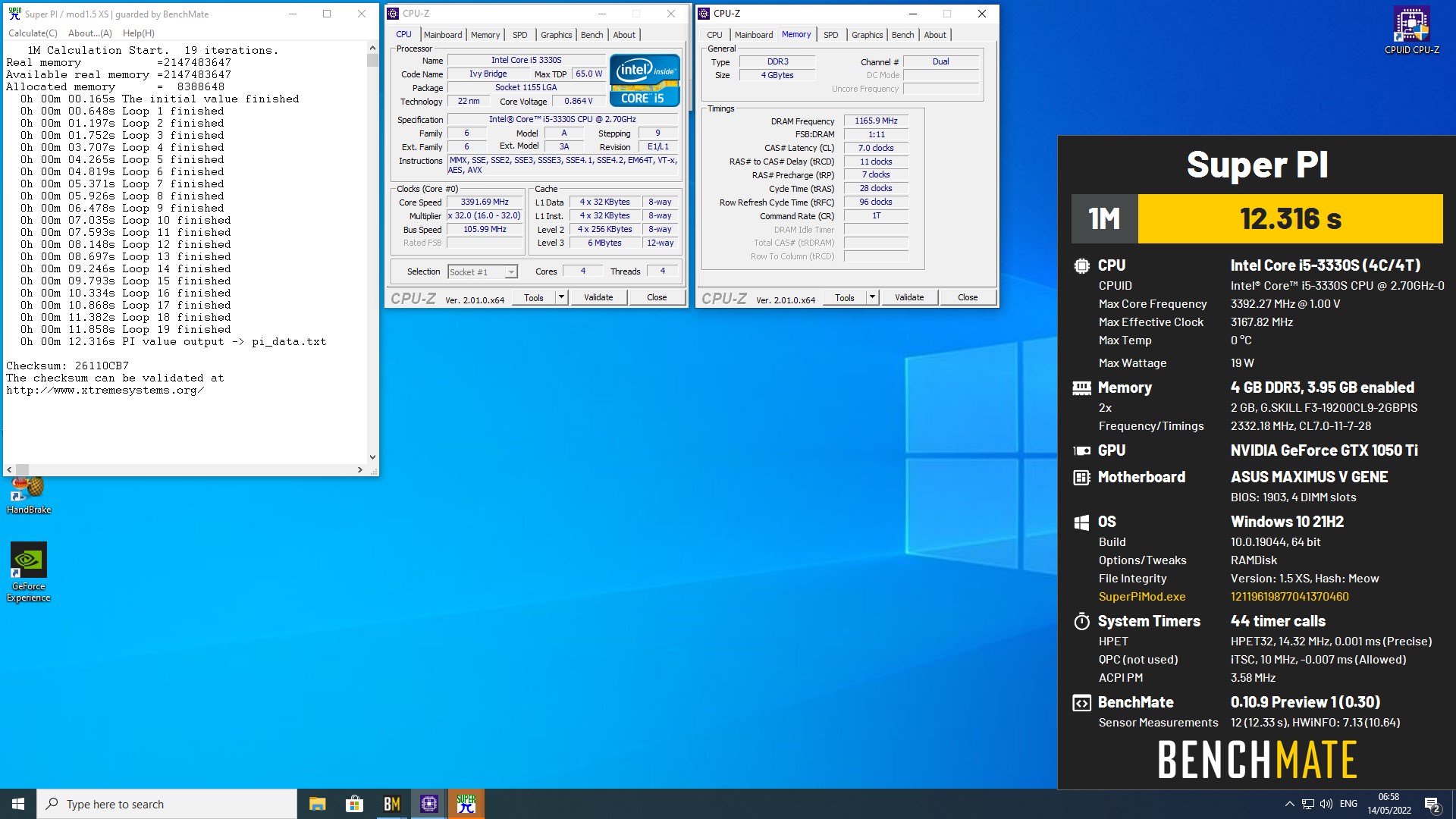Switch to CPU tab in second CPU-Z
Image resolution: width=1456 pixels, height=819 pixels.
pyautogui.click(x=714, y=35)
